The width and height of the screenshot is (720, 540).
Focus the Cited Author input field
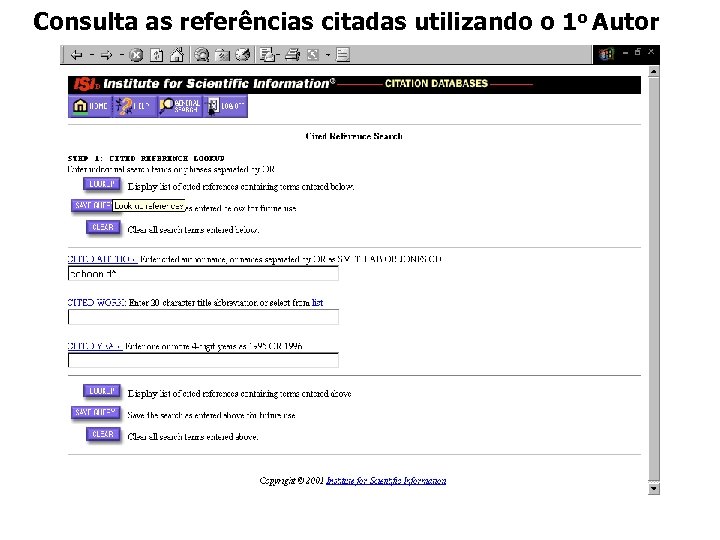click(203, 274)
